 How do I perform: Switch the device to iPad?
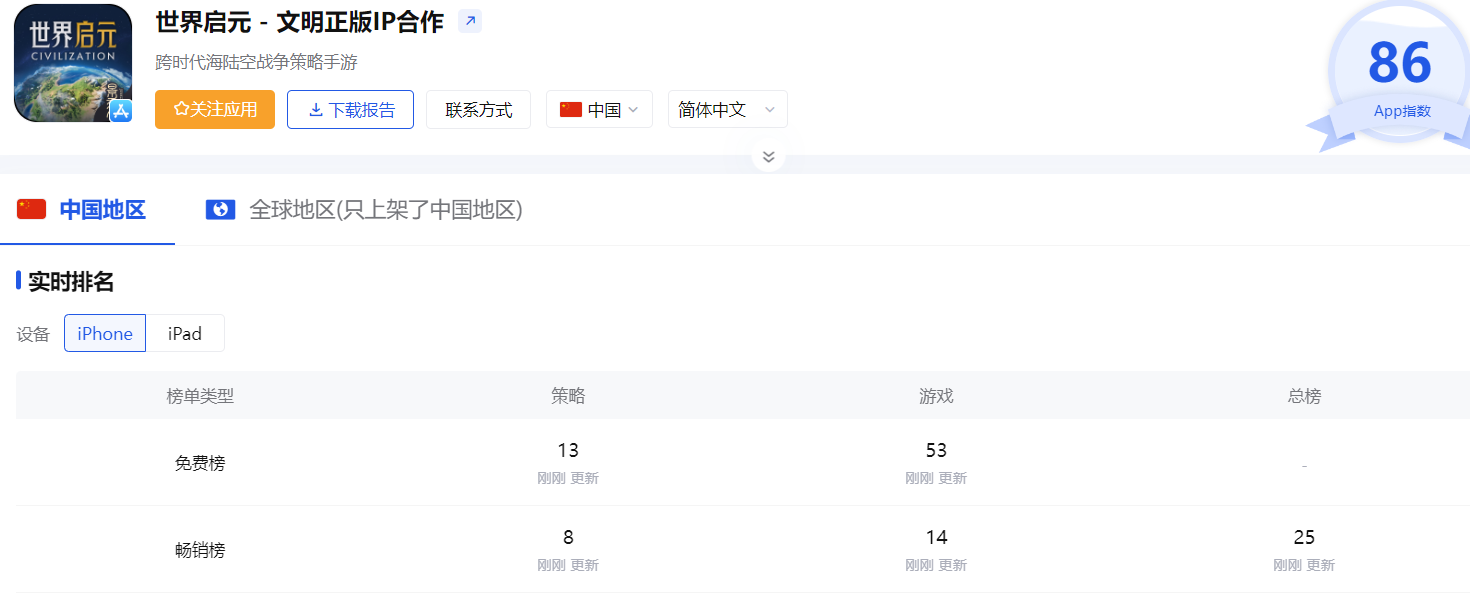(185, 334)
